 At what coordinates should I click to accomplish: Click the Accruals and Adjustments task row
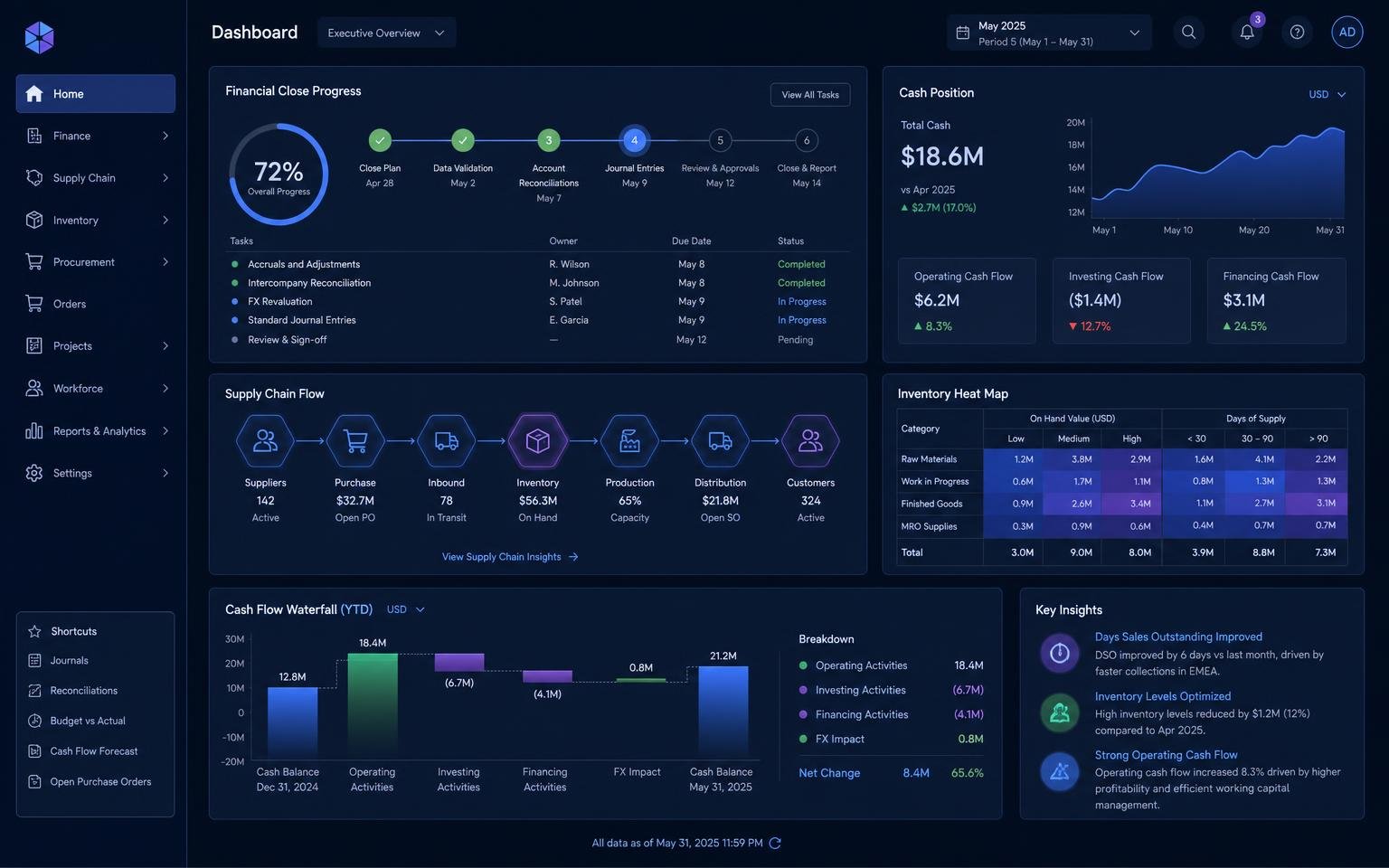(538, 265)
